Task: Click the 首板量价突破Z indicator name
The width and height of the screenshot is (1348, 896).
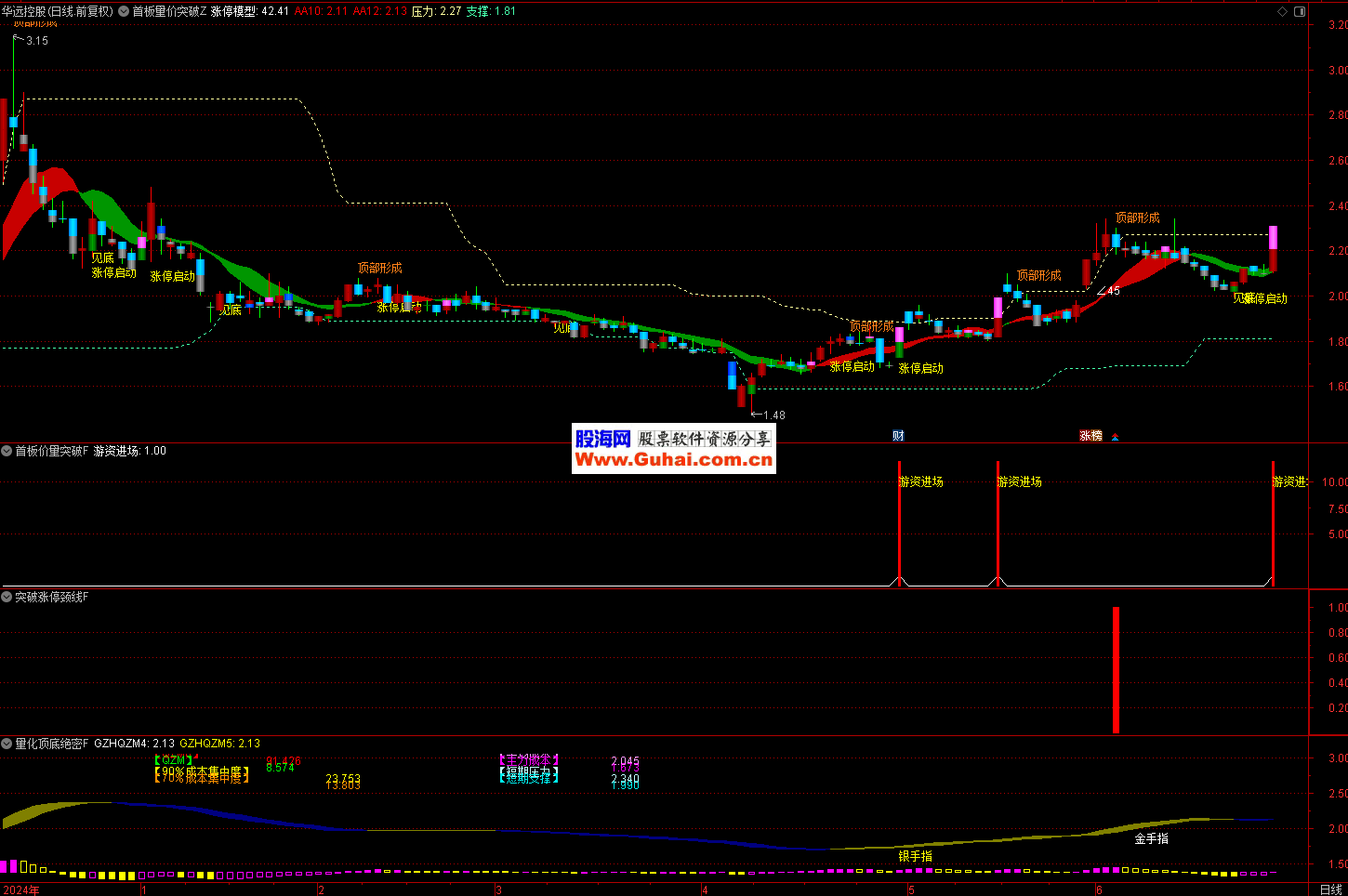Action: point(169,11)
